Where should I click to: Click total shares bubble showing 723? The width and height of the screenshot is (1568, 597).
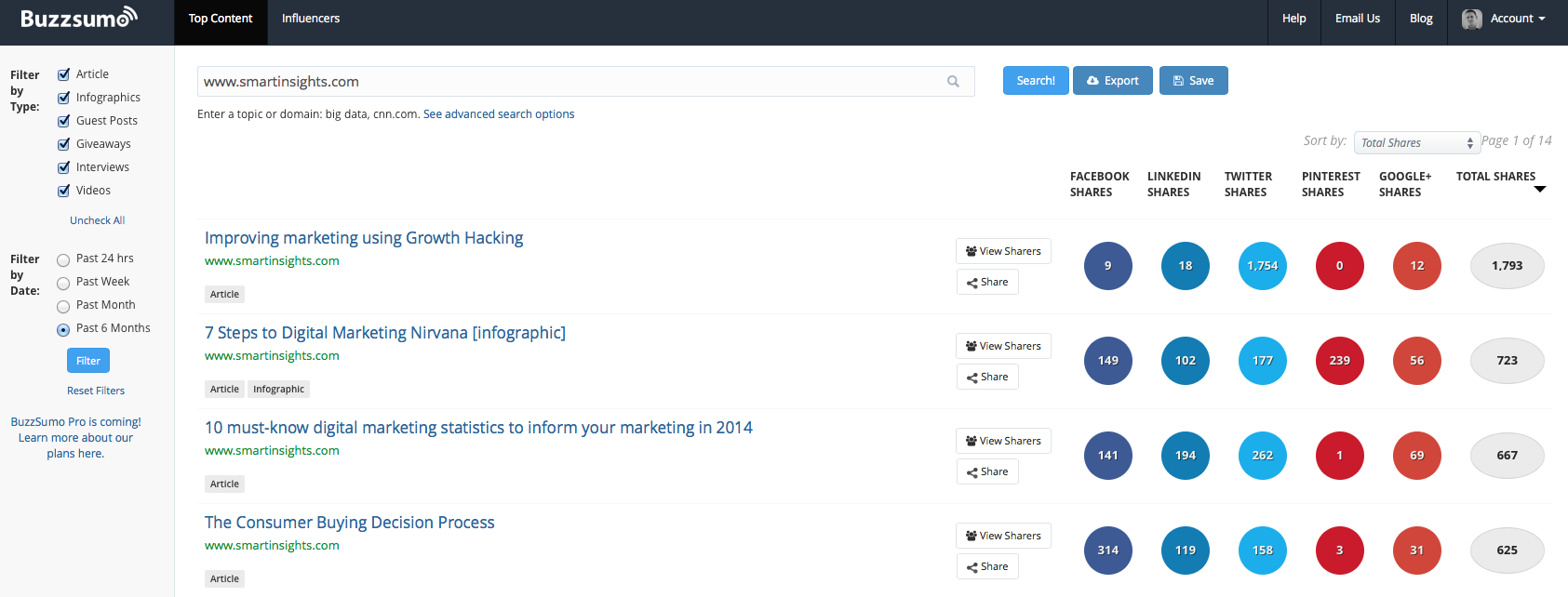tap(1508, 361)
